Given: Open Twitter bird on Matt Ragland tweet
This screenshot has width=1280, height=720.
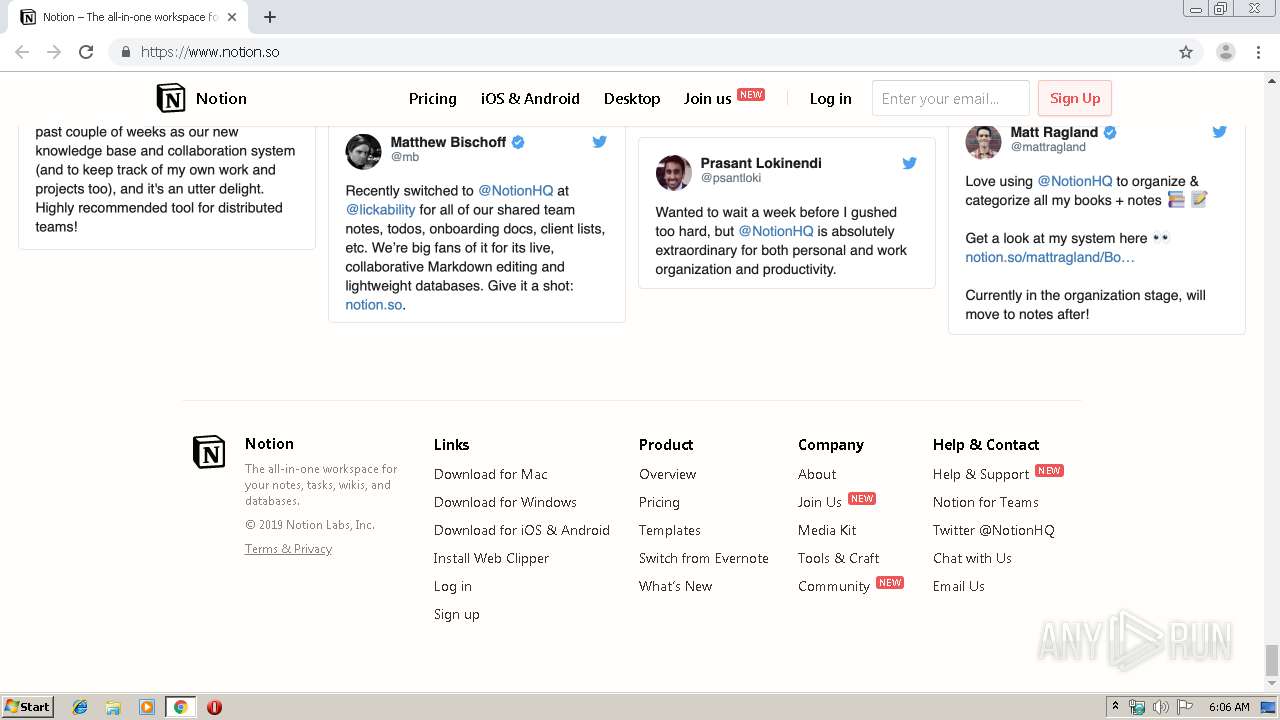Looking at the screenshot, I should tap(1220, 132).
